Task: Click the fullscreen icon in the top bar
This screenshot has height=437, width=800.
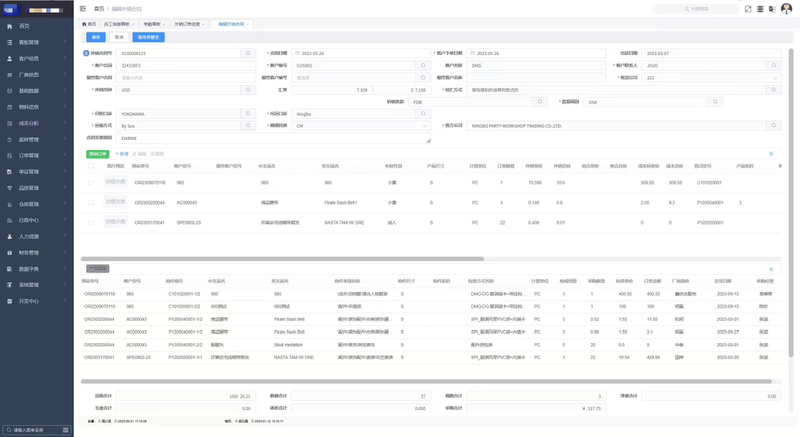Action: coord(748,9)
